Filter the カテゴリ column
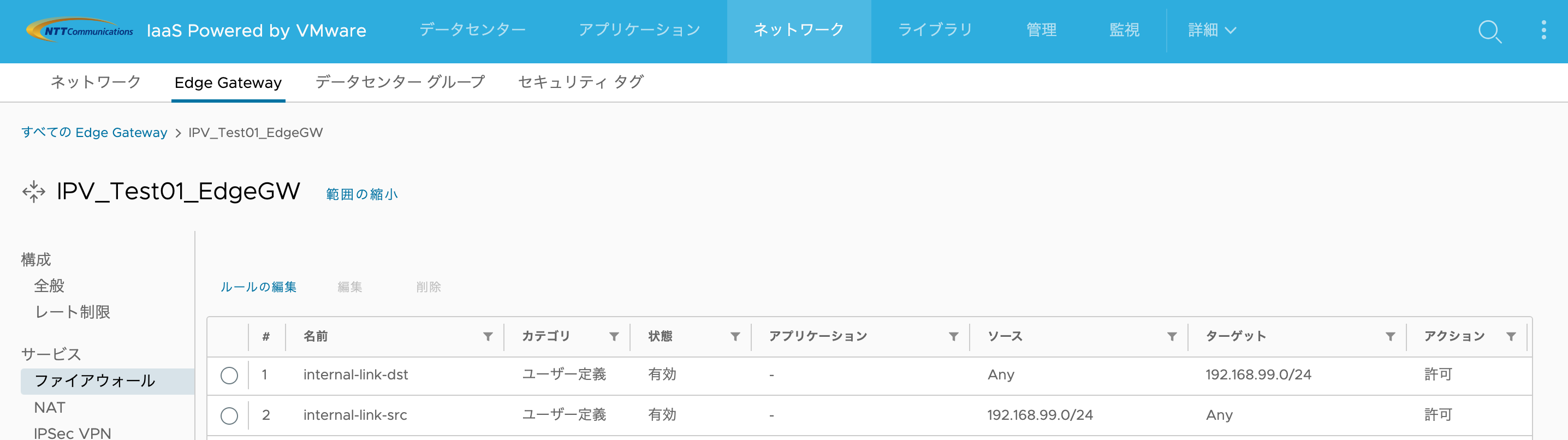The height and width of the screenshot is (440, 1568). coord(614,336)
